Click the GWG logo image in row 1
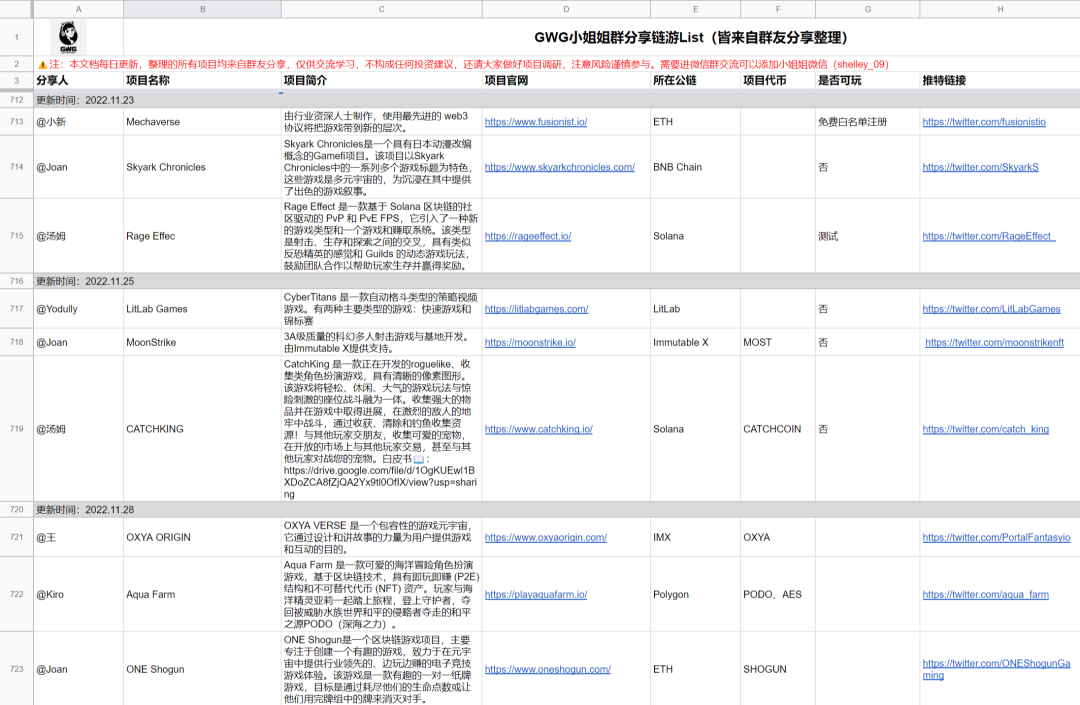 pyautogui.click(x=68, y=37)
